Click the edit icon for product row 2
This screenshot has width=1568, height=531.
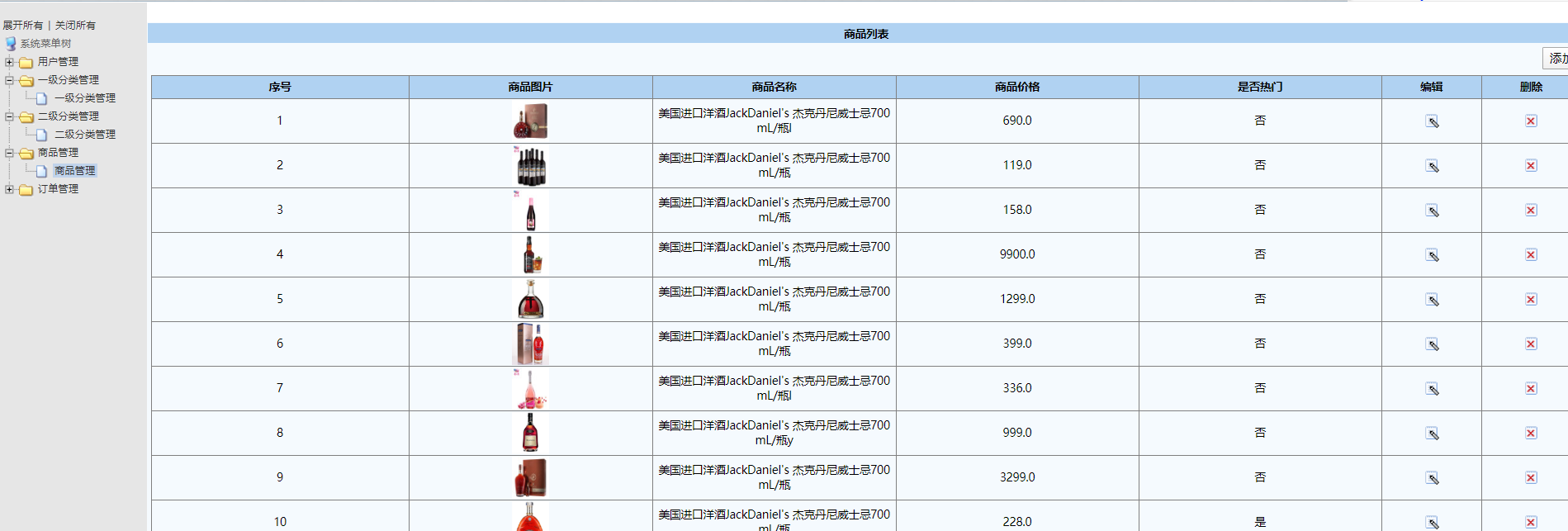click(x=1432, y=166)
